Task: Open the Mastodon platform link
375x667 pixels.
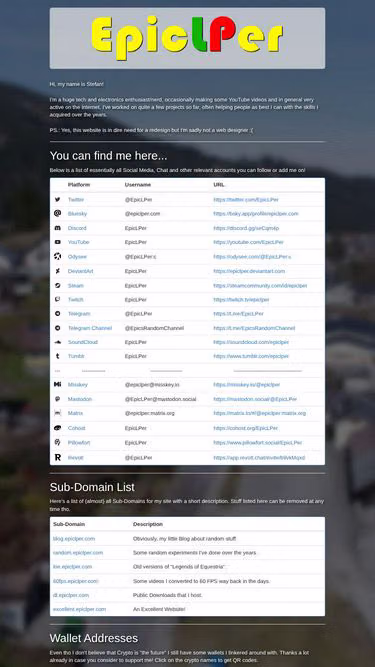Action: tap(80, 399)
